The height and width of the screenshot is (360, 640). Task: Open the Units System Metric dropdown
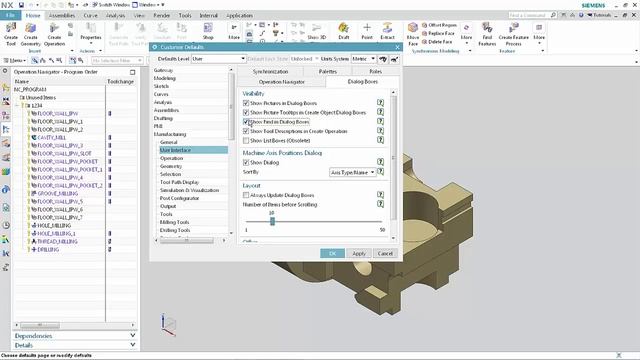coord(363,59)
